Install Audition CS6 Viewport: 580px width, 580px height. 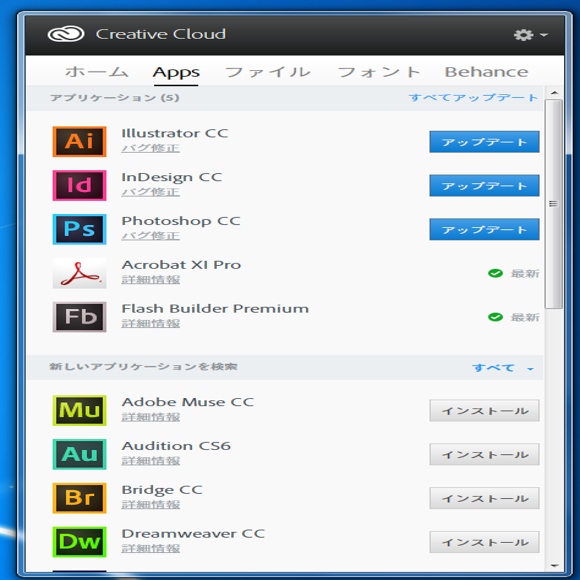[x=484, y=454]
